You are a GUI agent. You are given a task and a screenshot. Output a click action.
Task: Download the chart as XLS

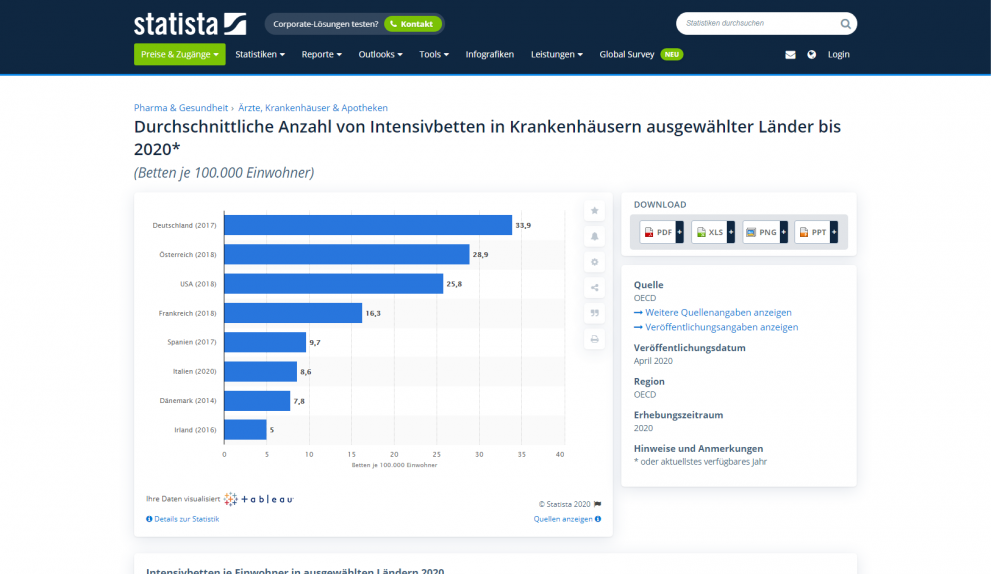tap(709, 232)
